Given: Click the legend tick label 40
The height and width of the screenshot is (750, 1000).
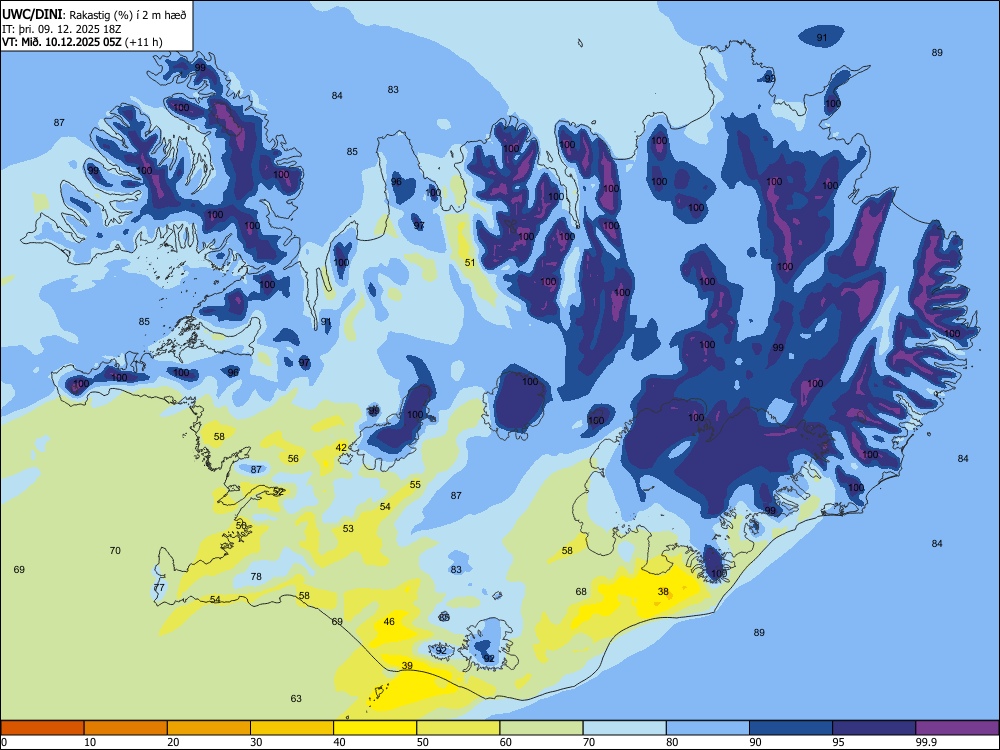Looking at the screenshot, I should pos(339,742).
